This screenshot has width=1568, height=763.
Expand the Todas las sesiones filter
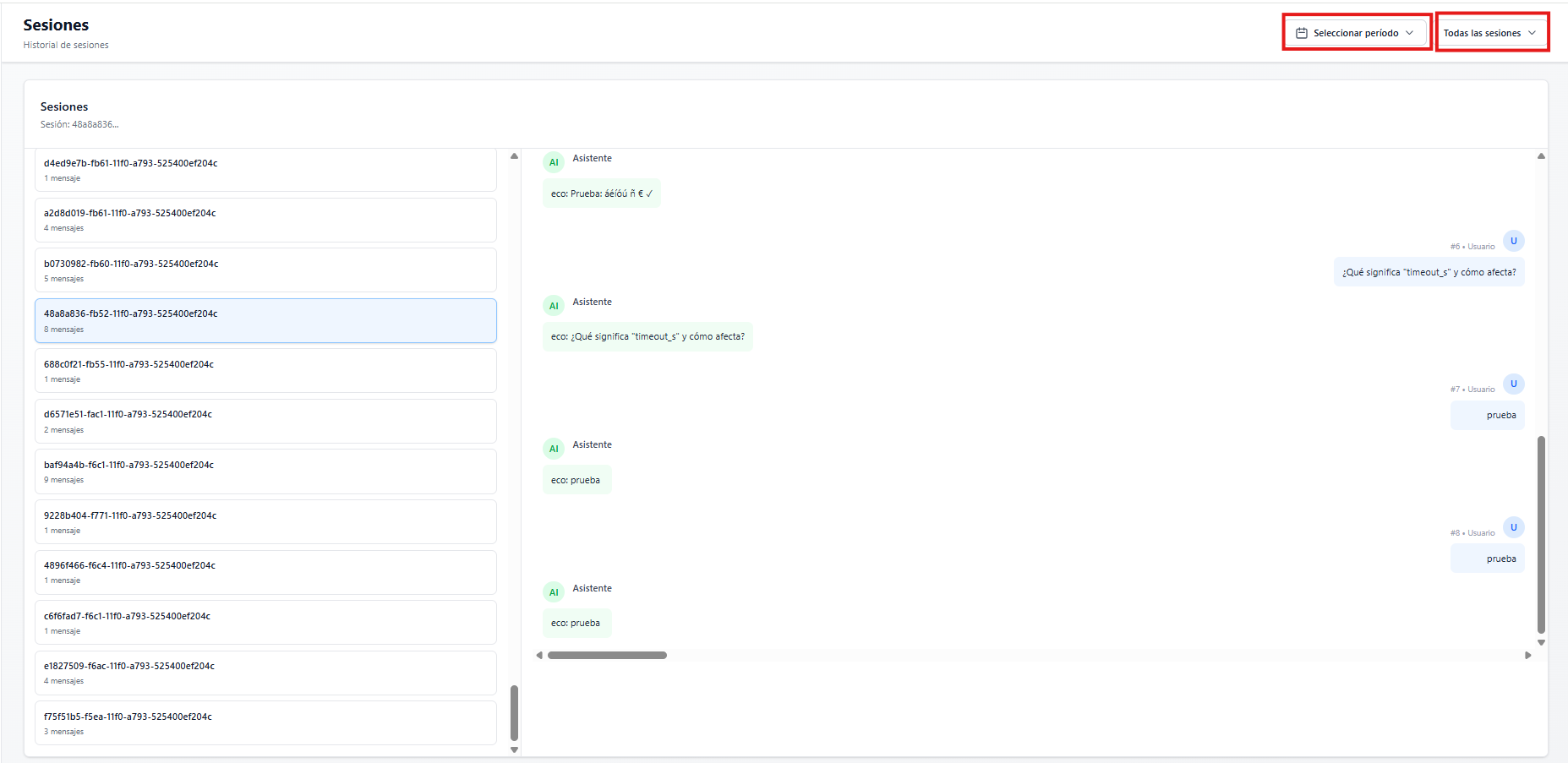(x=1489, y=33)
